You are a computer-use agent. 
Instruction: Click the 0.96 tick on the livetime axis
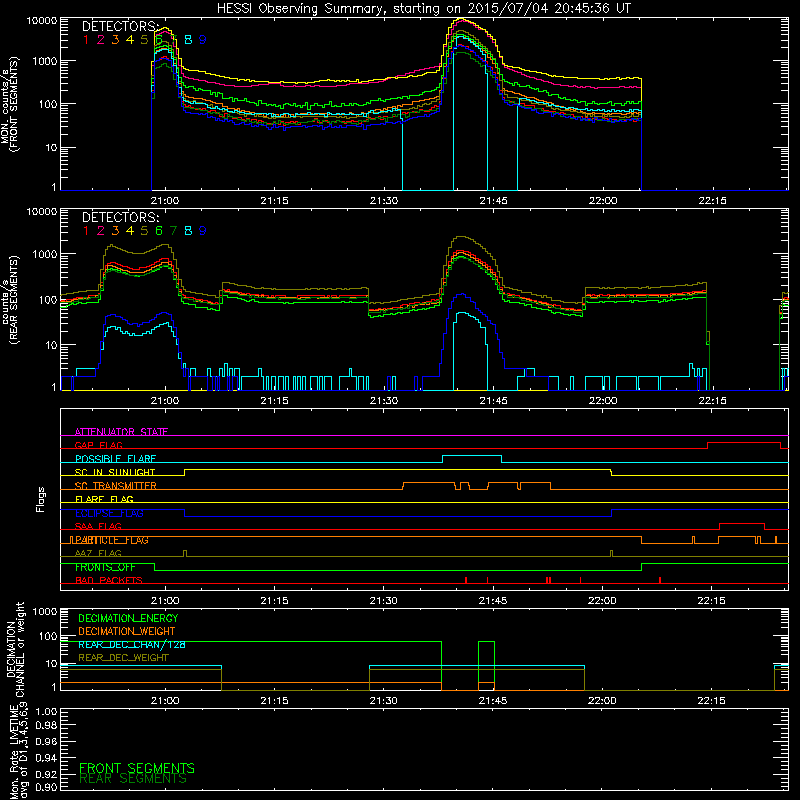46,741
